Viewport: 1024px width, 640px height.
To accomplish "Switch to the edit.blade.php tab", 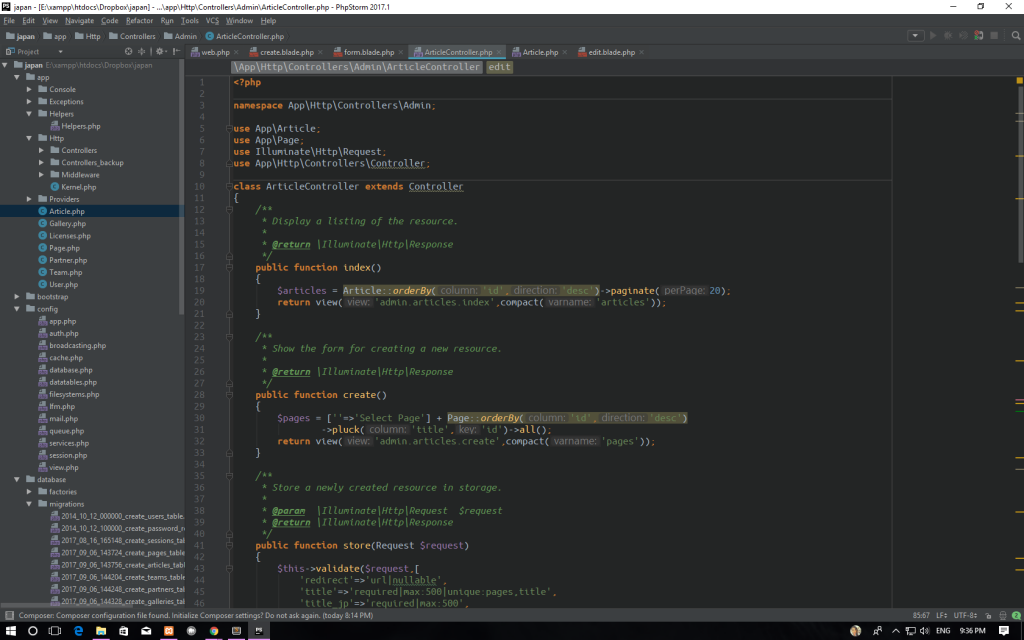I will [x=610, y=52].
